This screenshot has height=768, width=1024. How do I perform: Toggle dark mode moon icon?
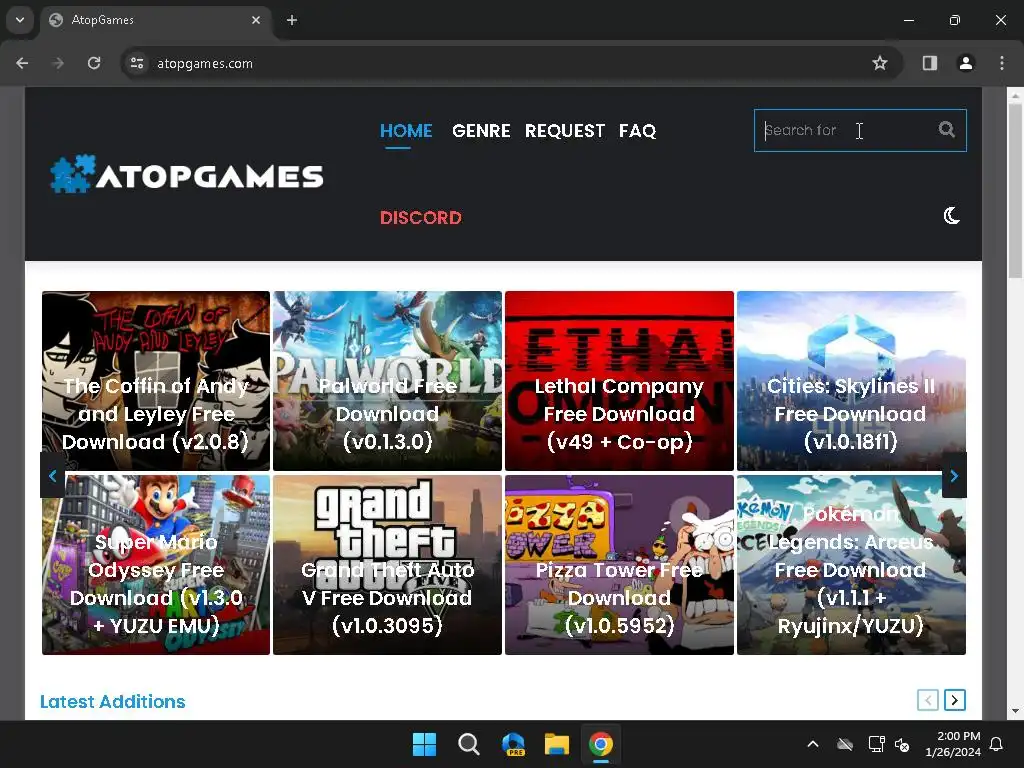952,216
